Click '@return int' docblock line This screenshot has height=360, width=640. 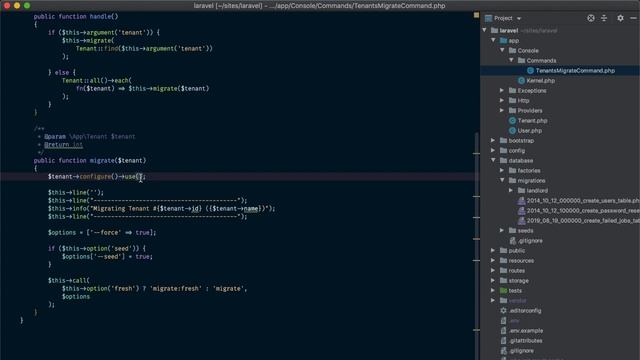[x=63, y=144]
